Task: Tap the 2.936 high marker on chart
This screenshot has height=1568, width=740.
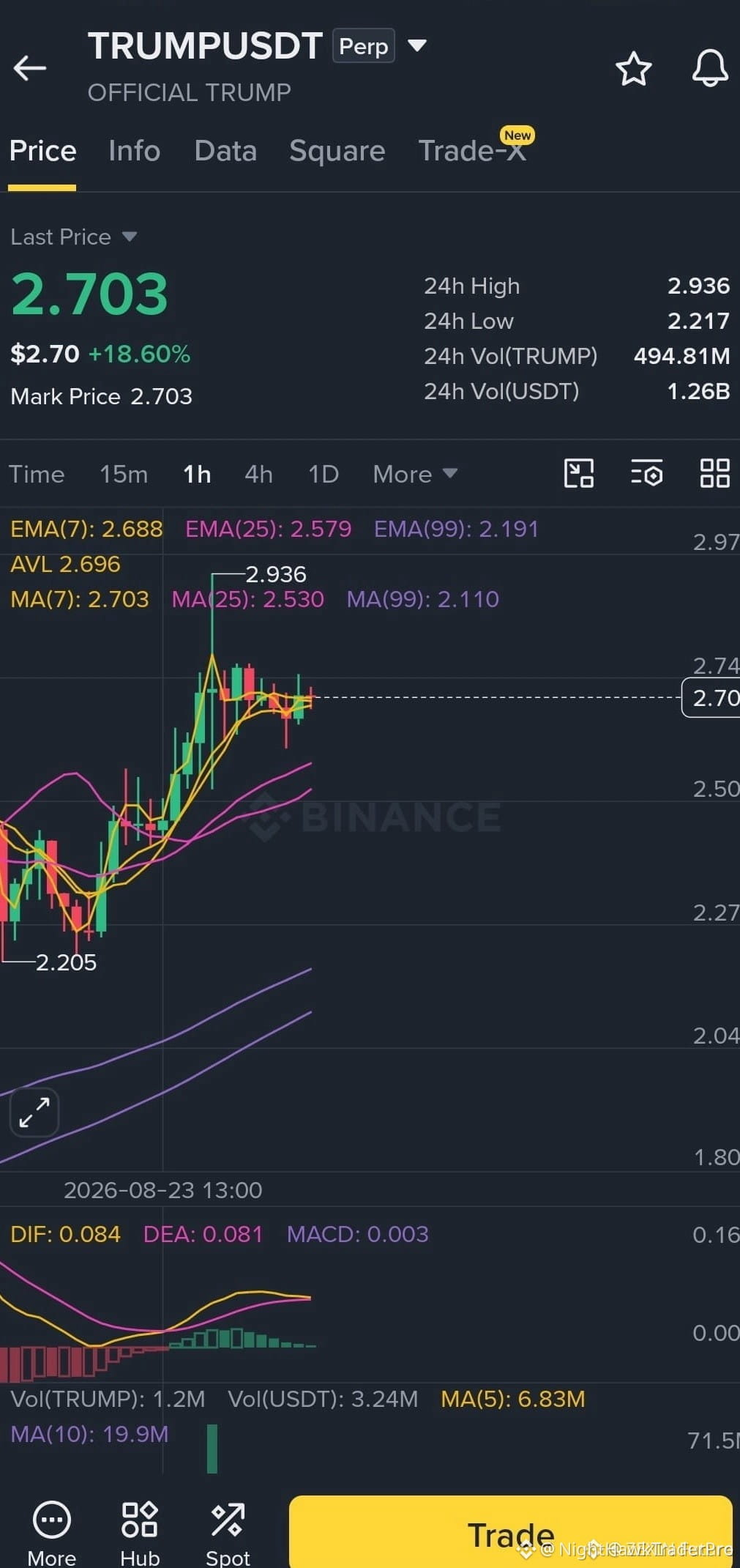Action: click(x=275, y=574)
